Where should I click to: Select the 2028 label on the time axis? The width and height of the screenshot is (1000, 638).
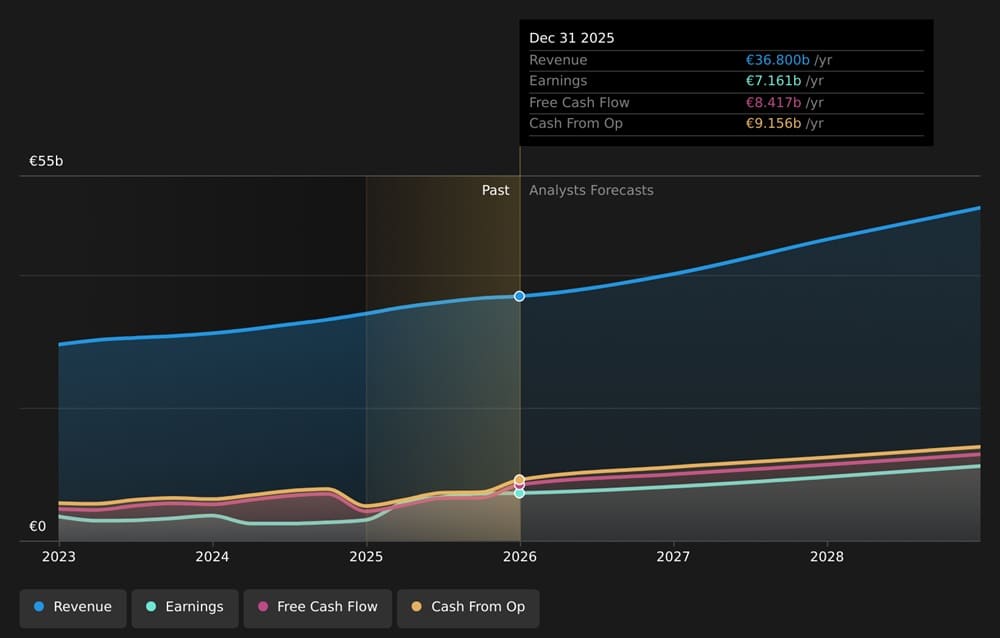(826, 556)
